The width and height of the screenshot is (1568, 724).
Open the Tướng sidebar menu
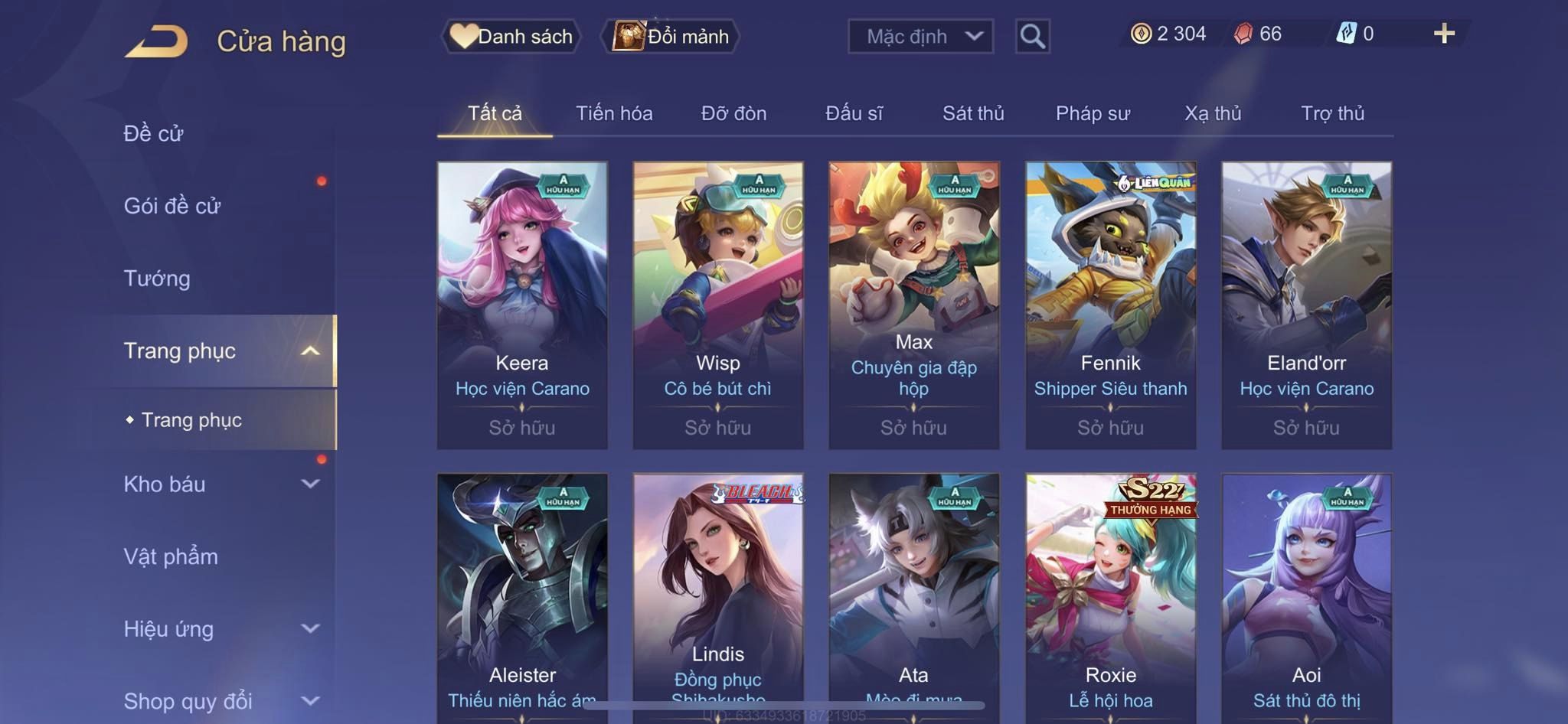pyautogui.click(x=157, y=278)
